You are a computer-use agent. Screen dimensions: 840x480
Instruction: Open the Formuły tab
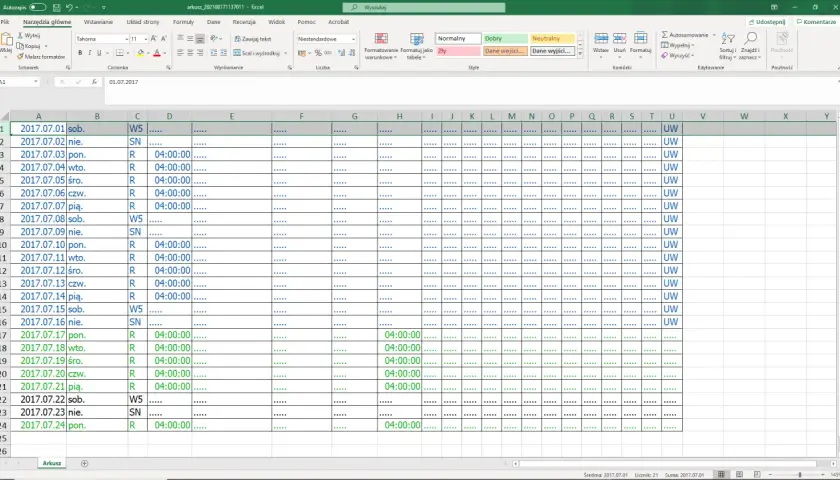coord(183,22)
